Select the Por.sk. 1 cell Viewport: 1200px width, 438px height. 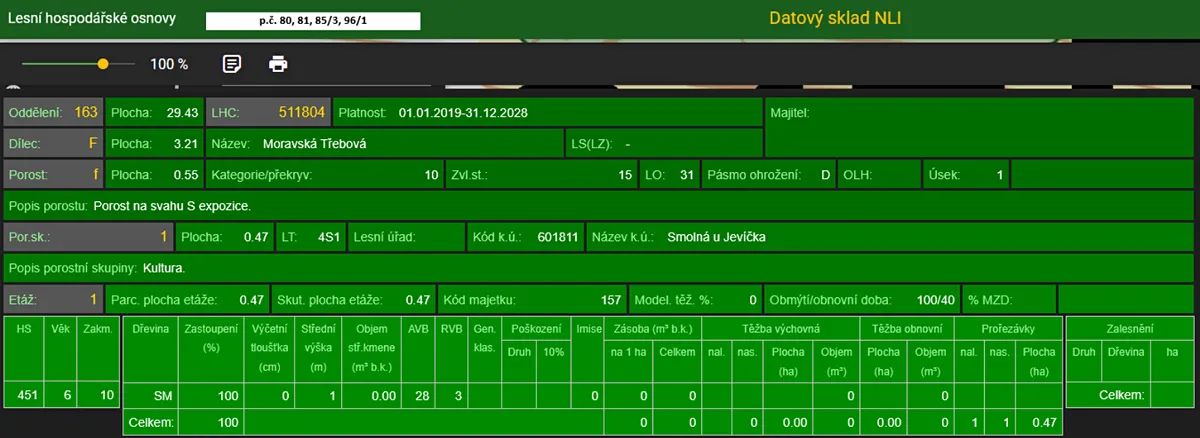coord(88,238)
